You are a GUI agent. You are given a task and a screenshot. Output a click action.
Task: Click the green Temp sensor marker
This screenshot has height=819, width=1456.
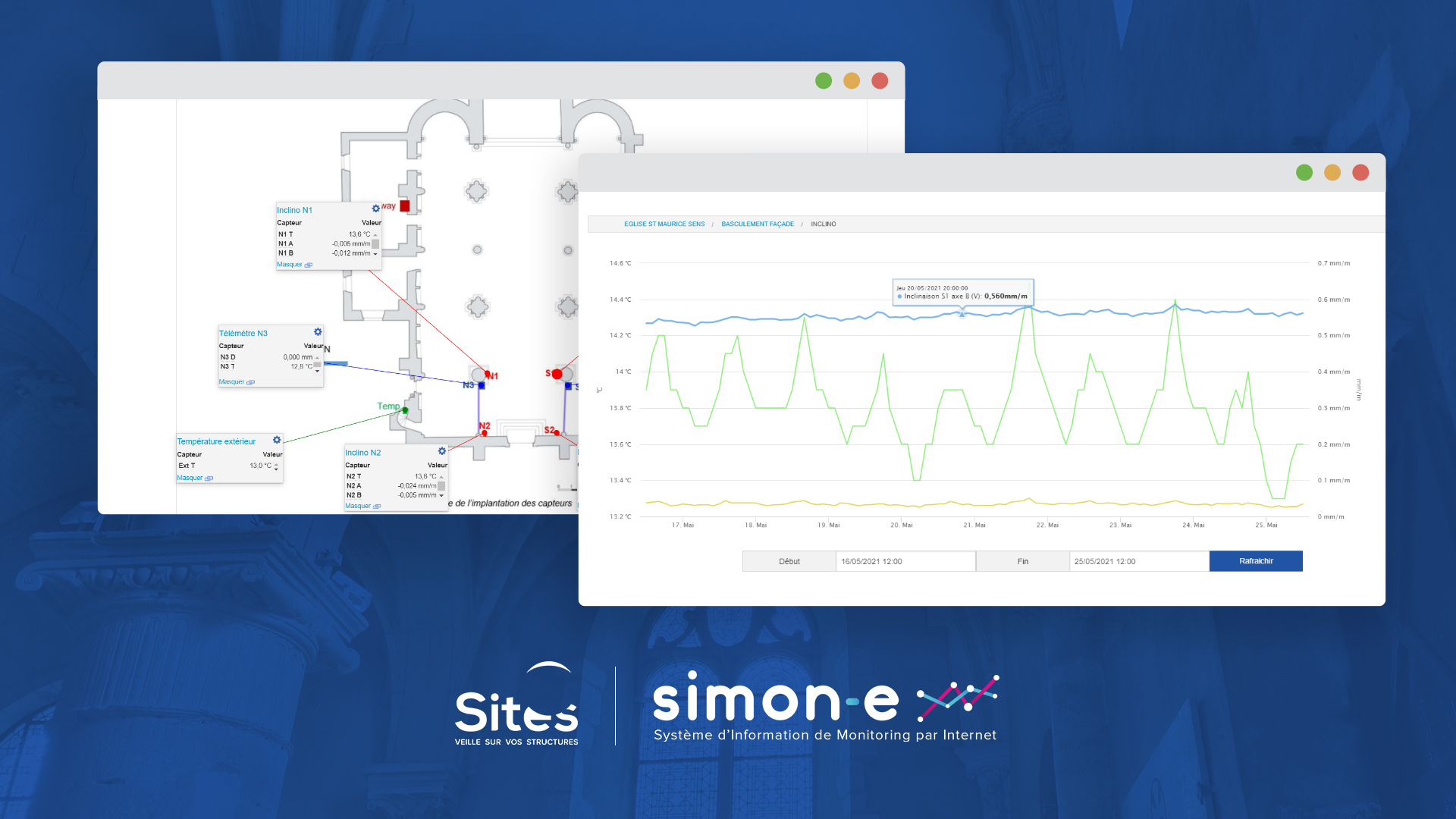pyautogui.click(x=405, y=410)
